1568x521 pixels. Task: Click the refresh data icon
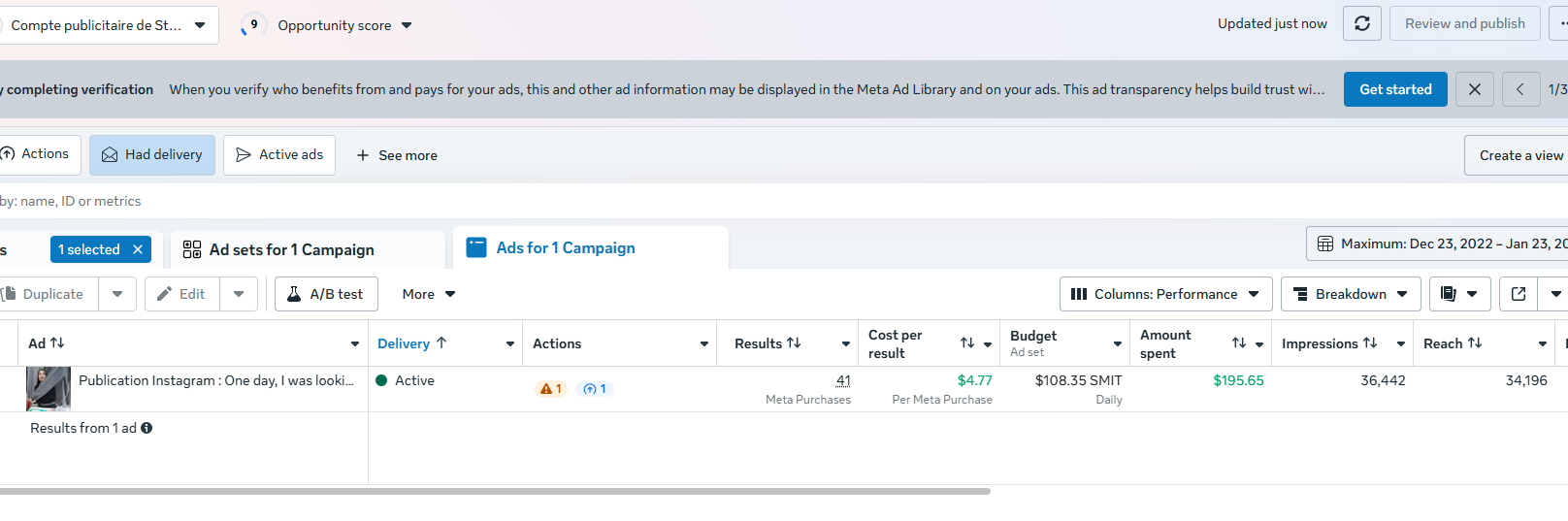(x=1361, y=23)
